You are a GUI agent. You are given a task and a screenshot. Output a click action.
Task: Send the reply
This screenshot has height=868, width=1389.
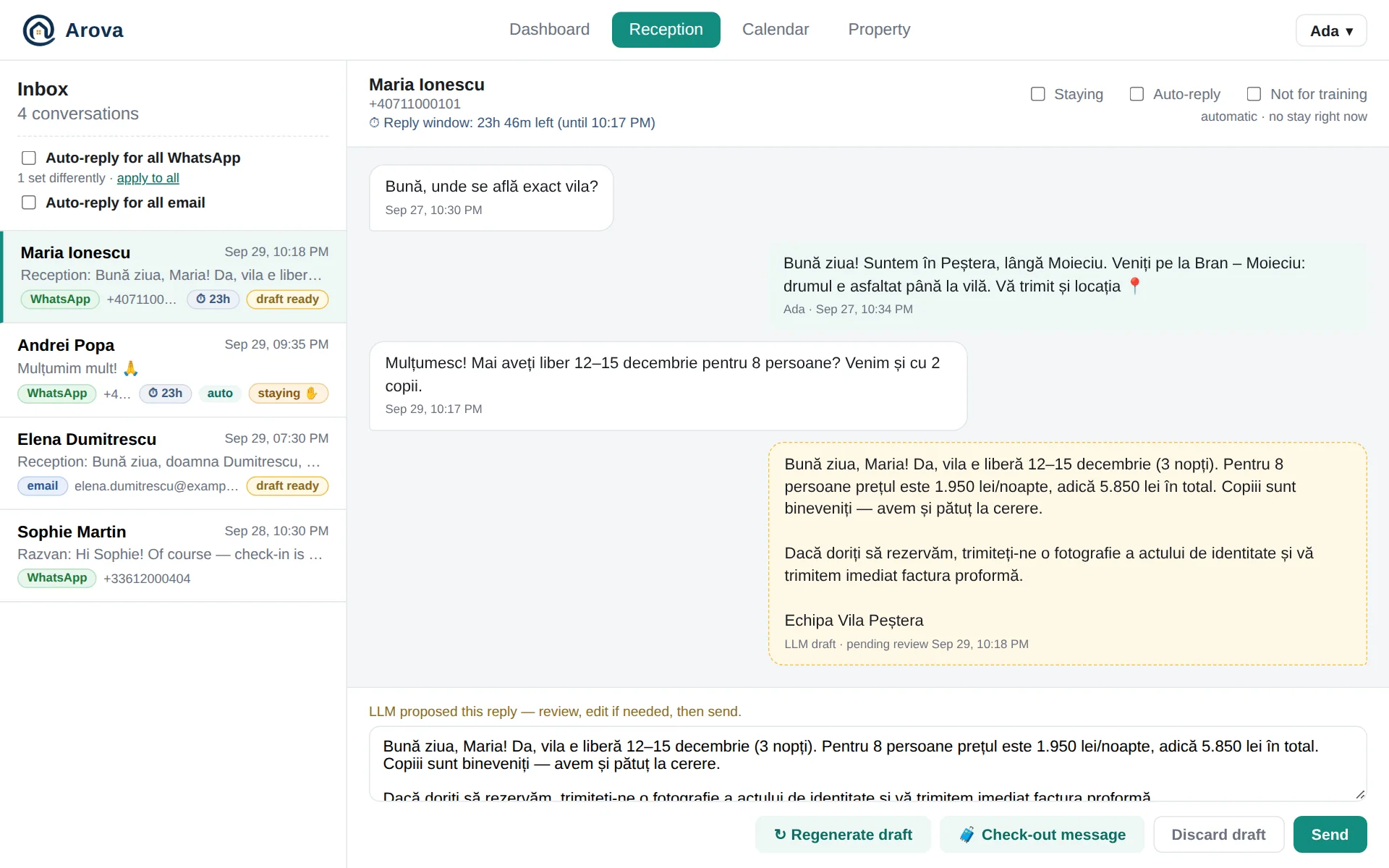[x=1330, y=835]
